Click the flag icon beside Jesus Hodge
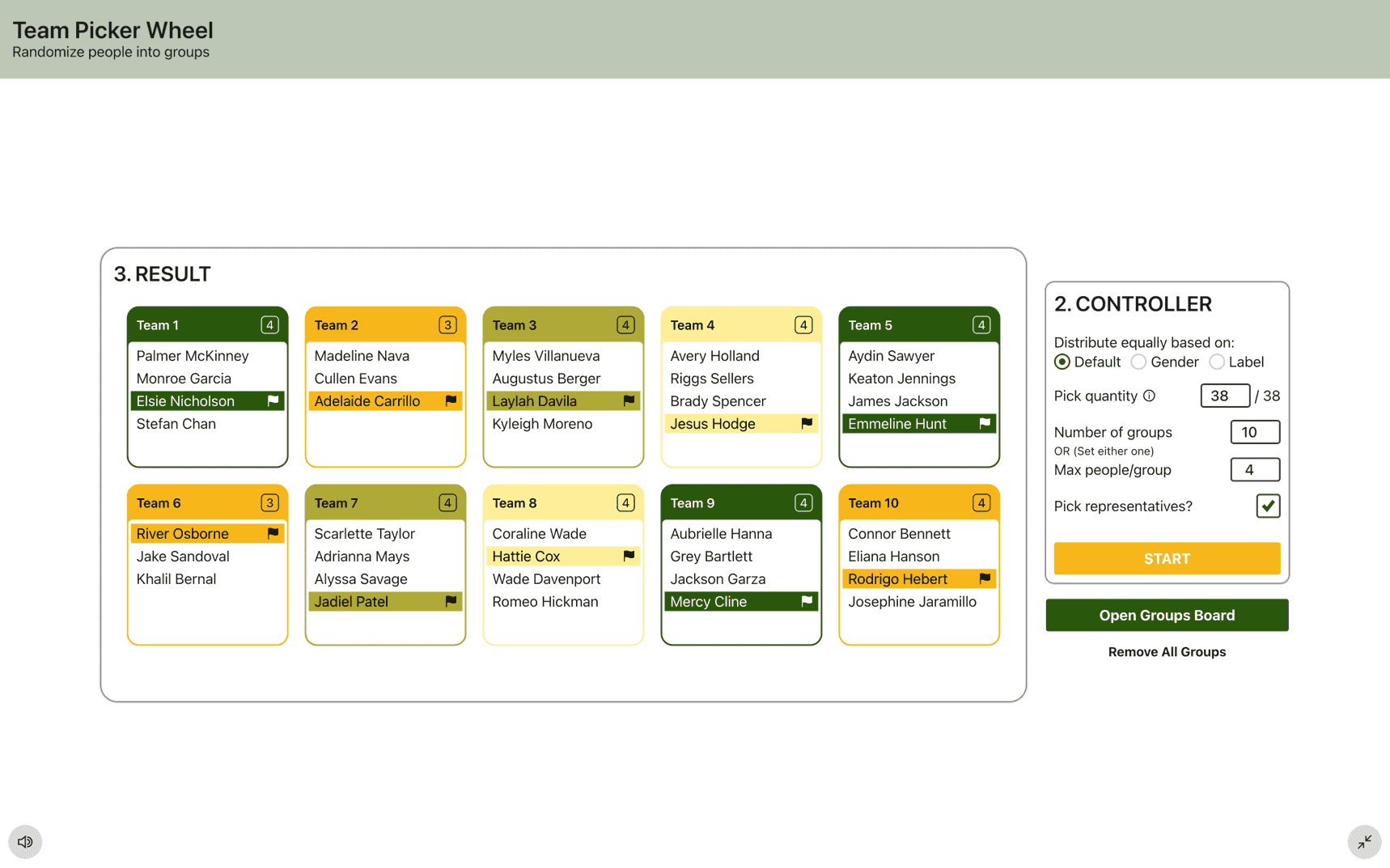This screenshot has width=1390, height=868. [x=807, y=423]
